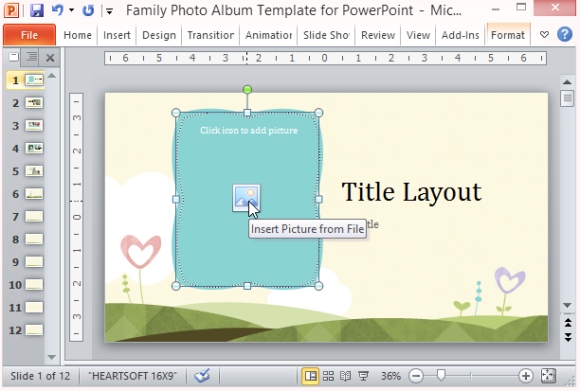Switch to Normal view

pyautogui.click(x=310, y=376)
